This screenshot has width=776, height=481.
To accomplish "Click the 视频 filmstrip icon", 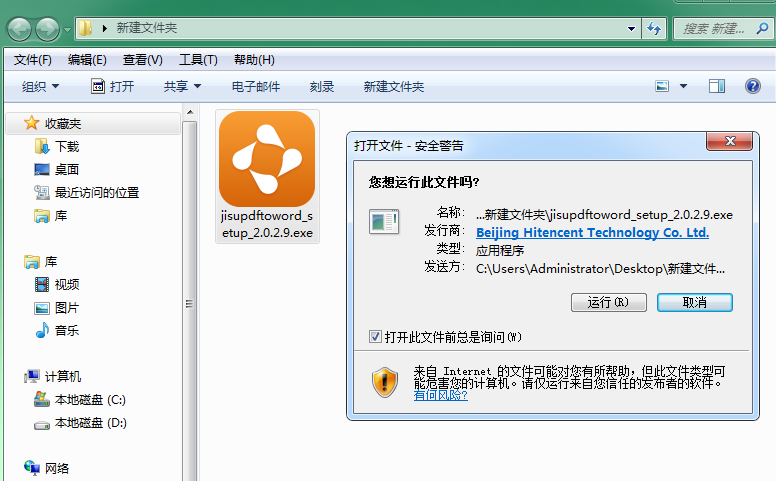I will (x=42, y=285).
